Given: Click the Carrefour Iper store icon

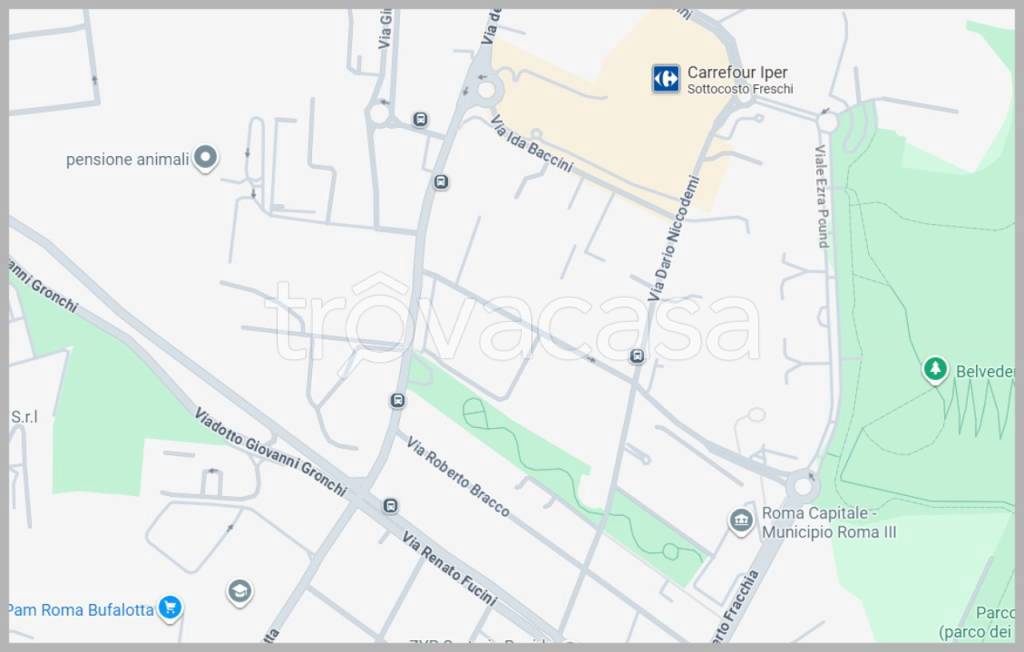Looking at the screenshot, I should click(665, 79).
